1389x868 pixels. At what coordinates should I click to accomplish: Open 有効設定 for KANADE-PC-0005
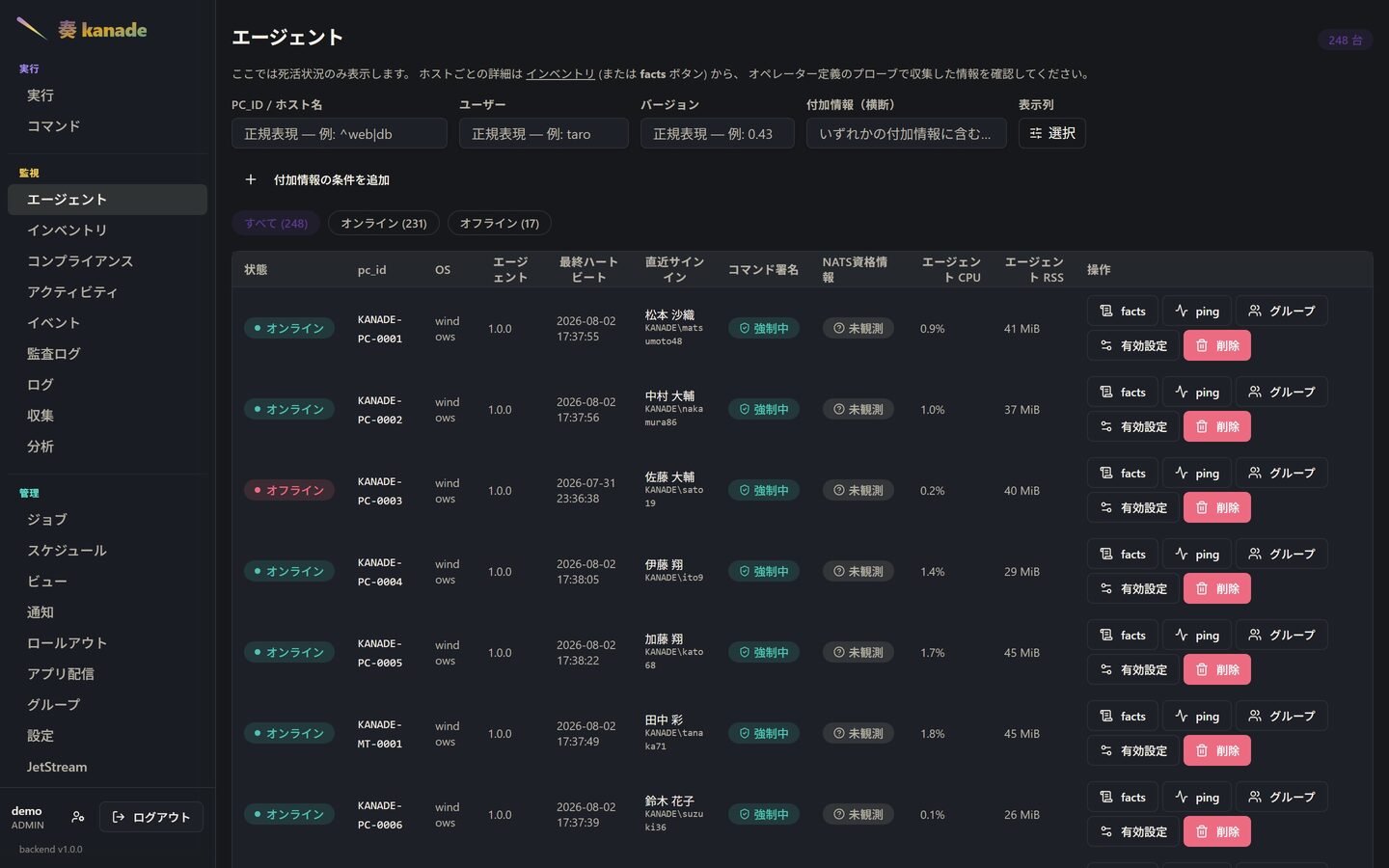coord(1133,669)
